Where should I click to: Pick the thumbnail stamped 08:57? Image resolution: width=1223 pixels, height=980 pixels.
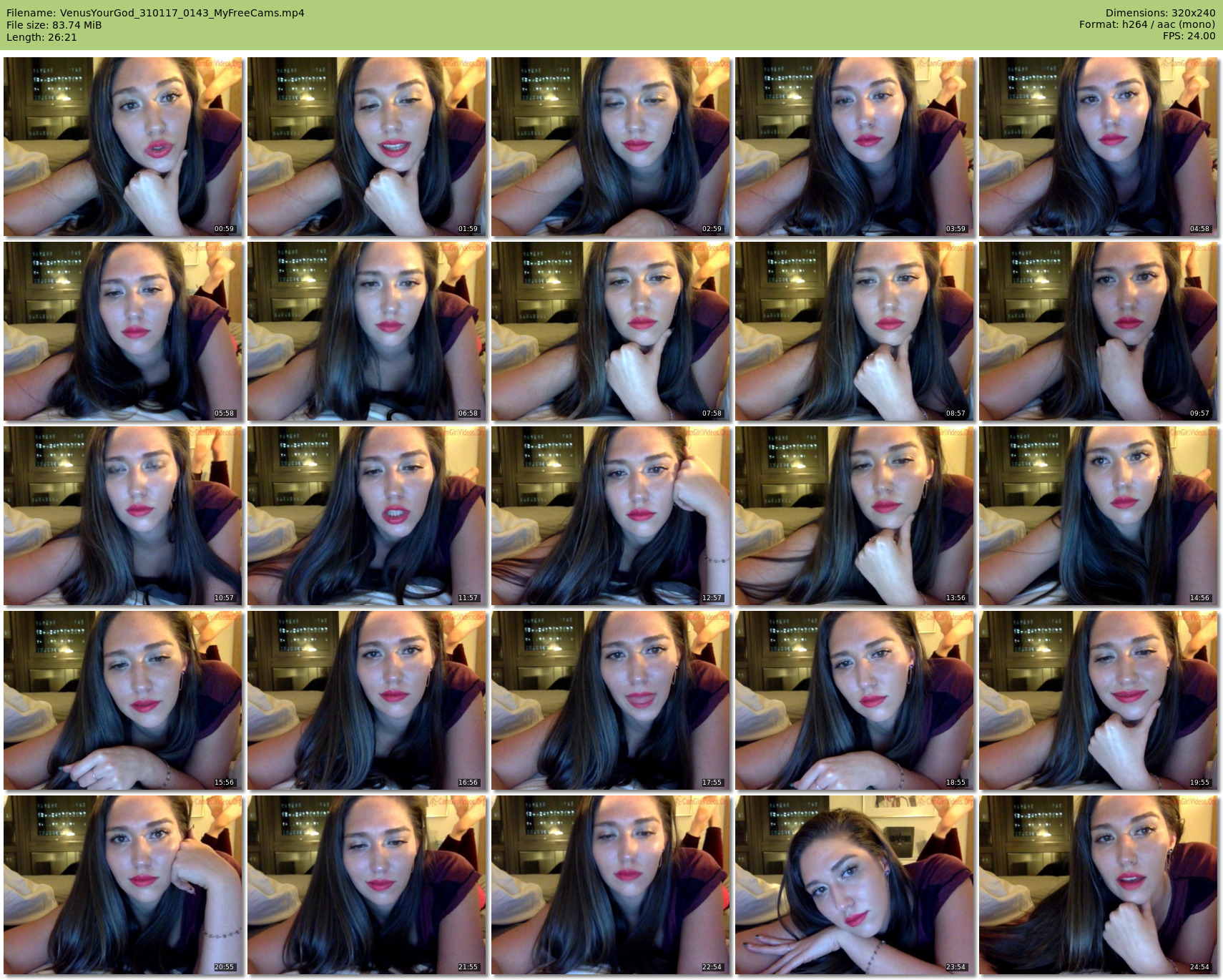(855, 331)
